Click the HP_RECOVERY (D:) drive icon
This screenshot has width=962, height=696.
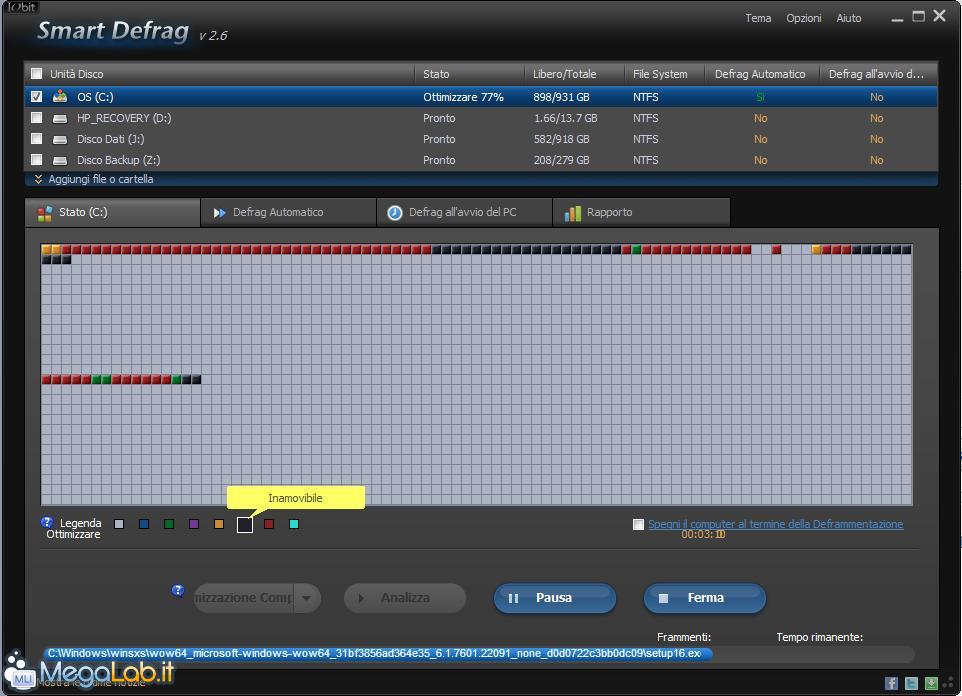tap(60, 118)
